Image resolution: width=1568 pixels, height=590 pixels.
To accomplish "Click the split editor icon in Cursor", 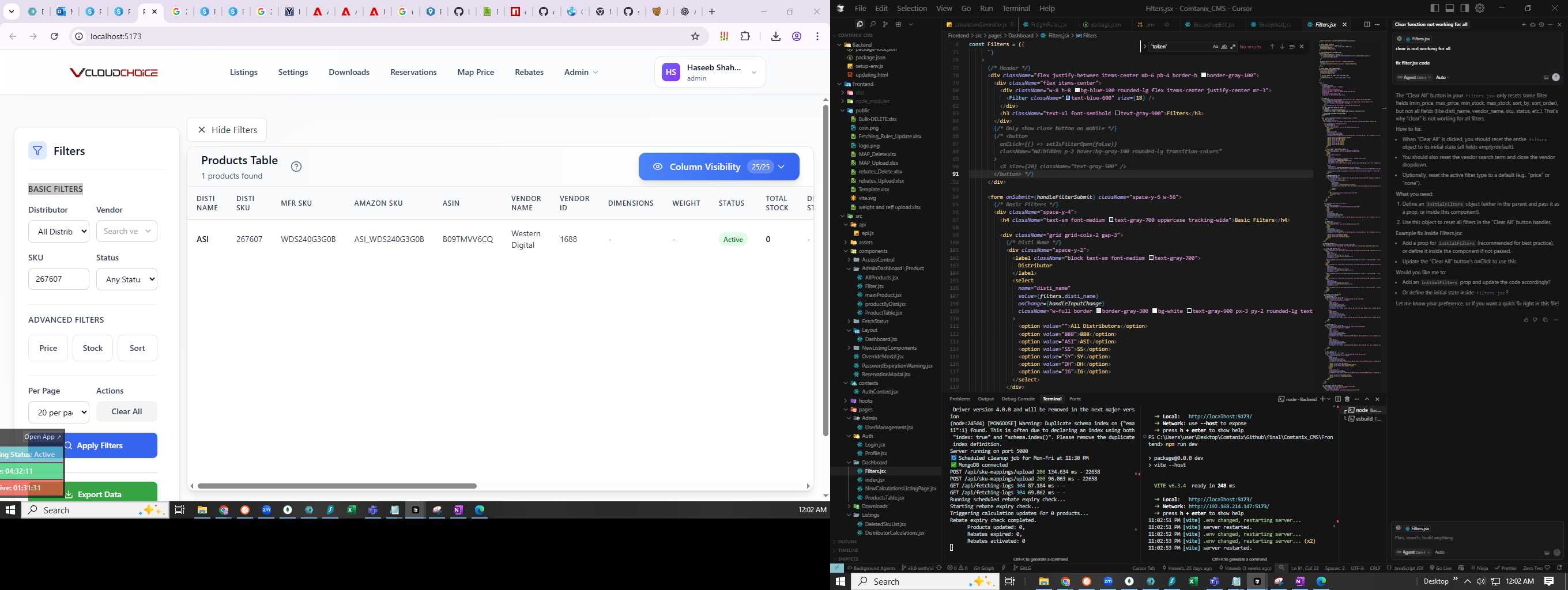I will (x=1367, y=24).
